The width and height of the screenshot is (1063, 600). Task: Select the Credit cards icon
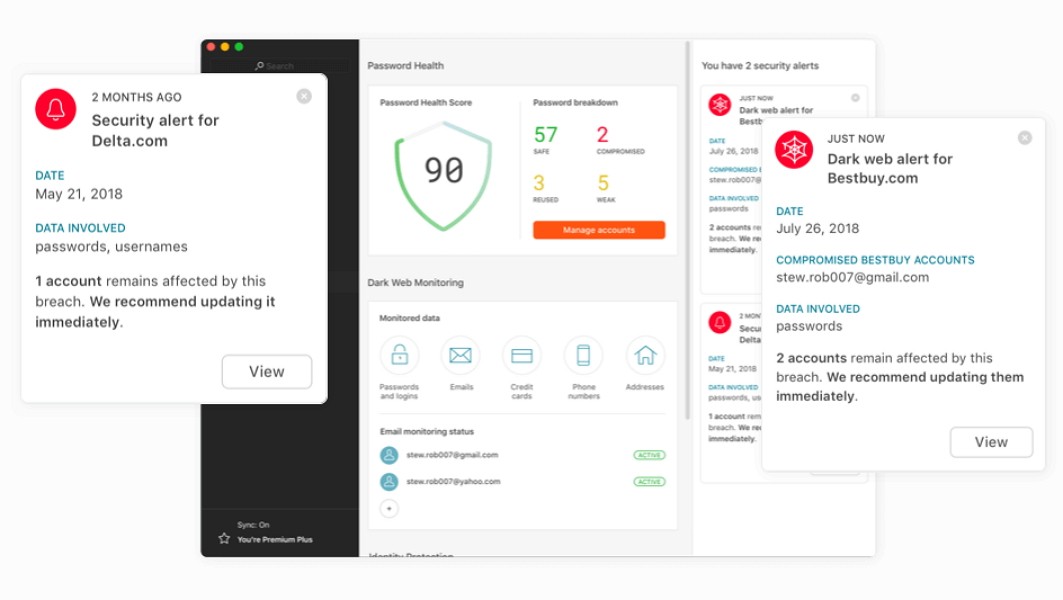[522, 355]
